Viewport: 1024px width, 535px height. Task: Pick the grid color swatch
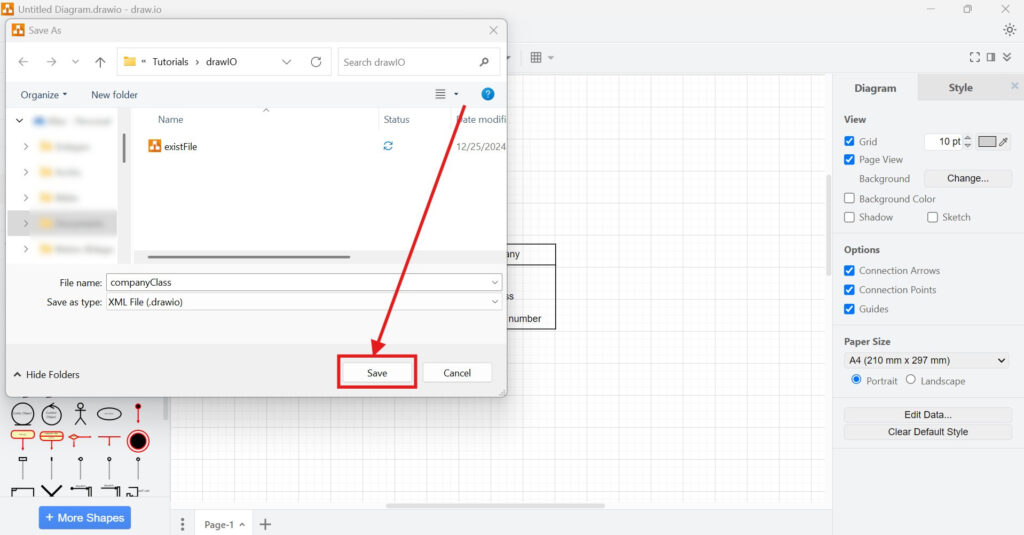pyautogui.click(x=987, y=142)
